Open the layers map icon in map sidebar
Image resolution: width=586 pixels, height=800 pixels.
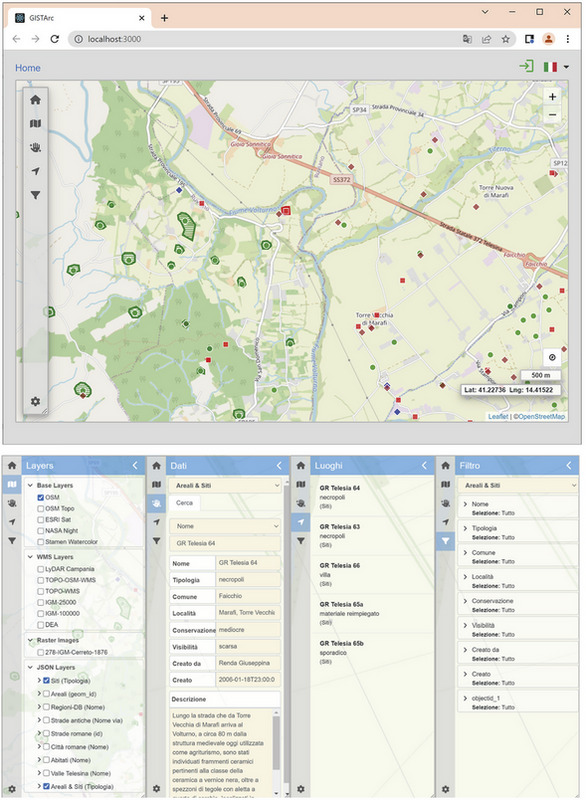pyautogui.click(x=35, y=123)
